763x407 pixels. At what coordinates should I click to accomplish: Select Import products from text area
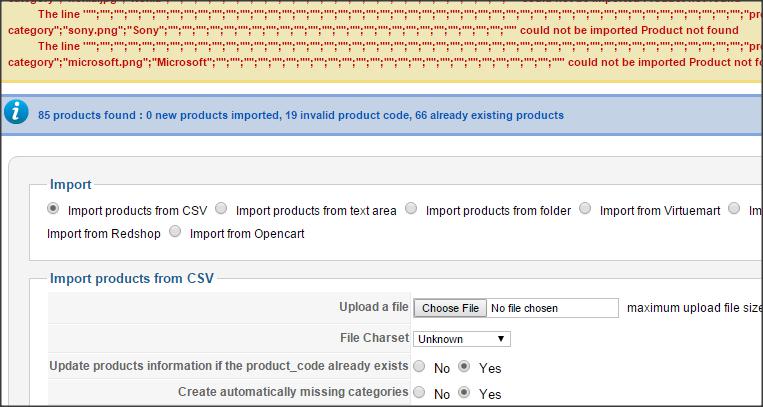221,209
